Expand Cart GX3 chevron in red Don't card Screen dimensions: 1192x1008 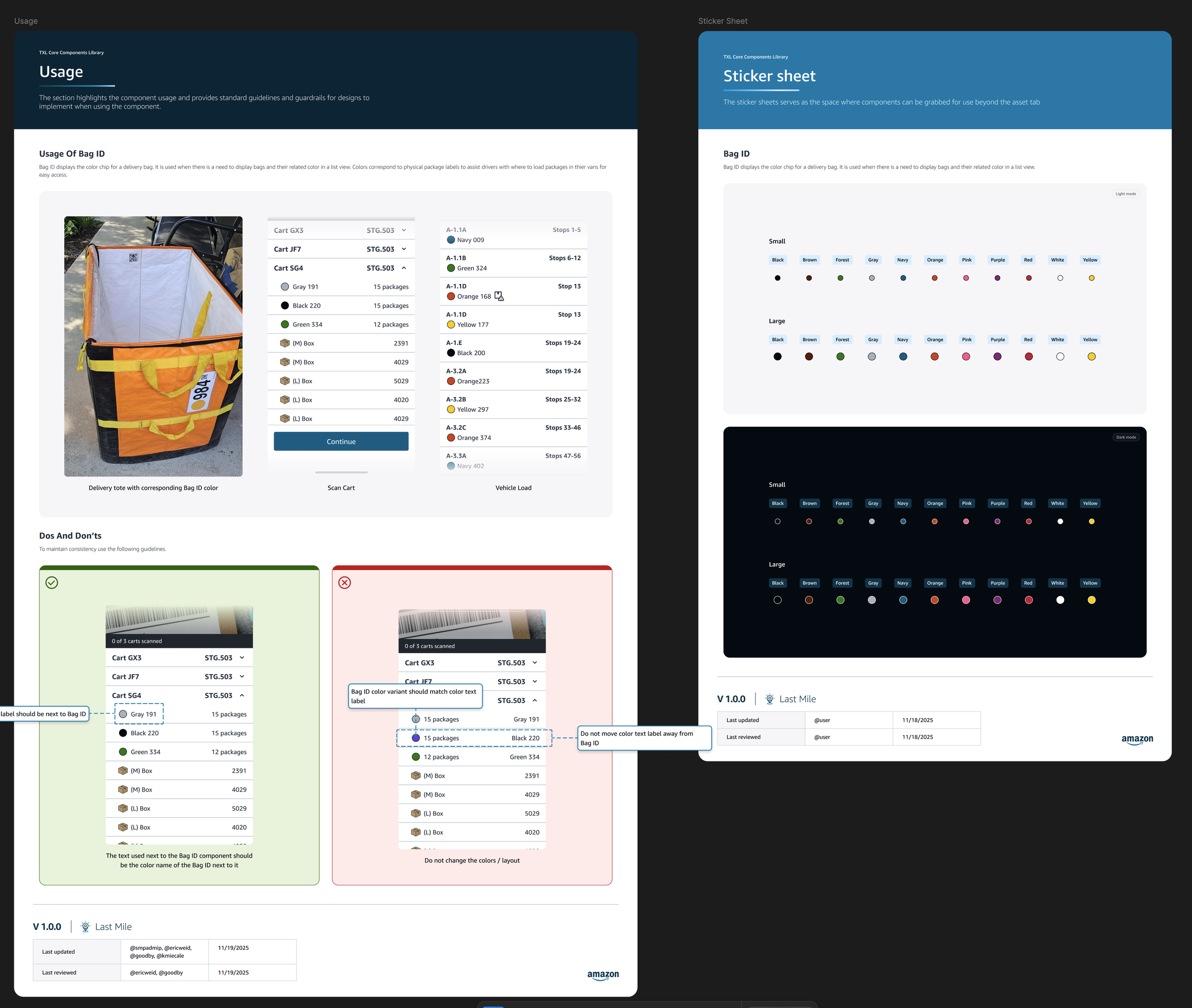tap(535, 663)
